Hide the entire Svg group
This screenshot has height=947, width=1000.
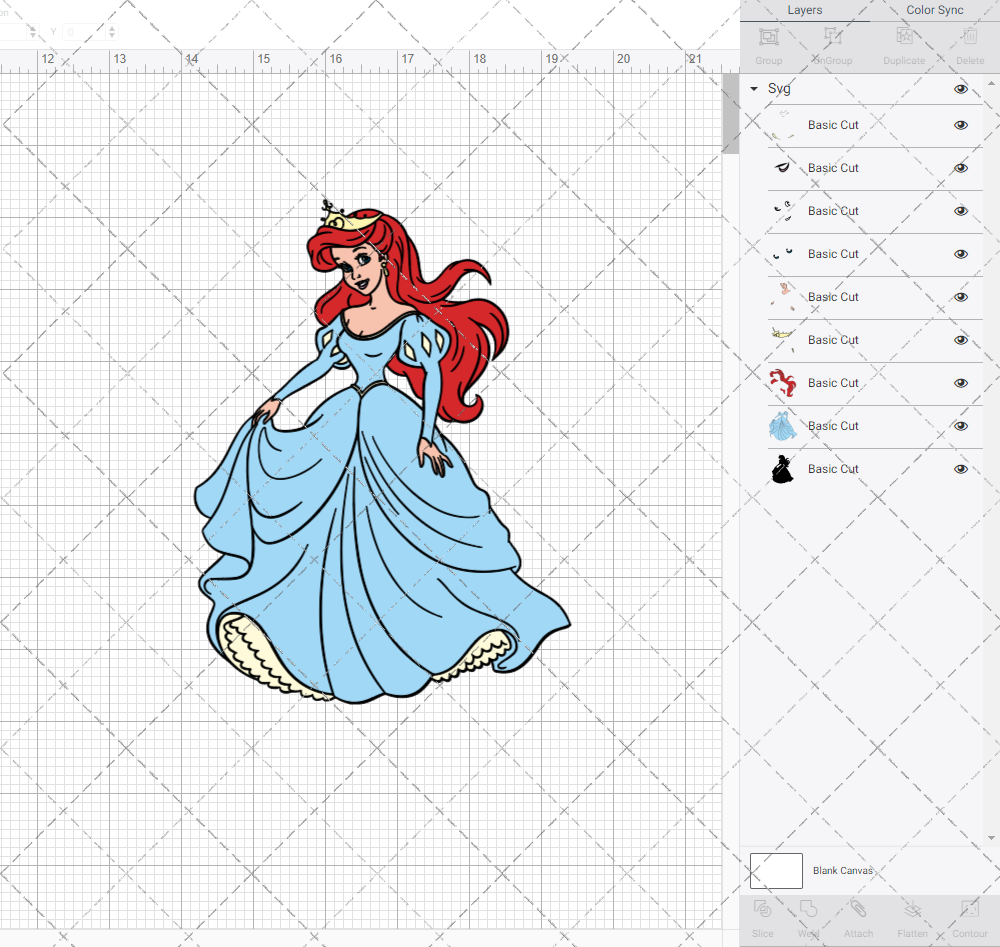961,89
